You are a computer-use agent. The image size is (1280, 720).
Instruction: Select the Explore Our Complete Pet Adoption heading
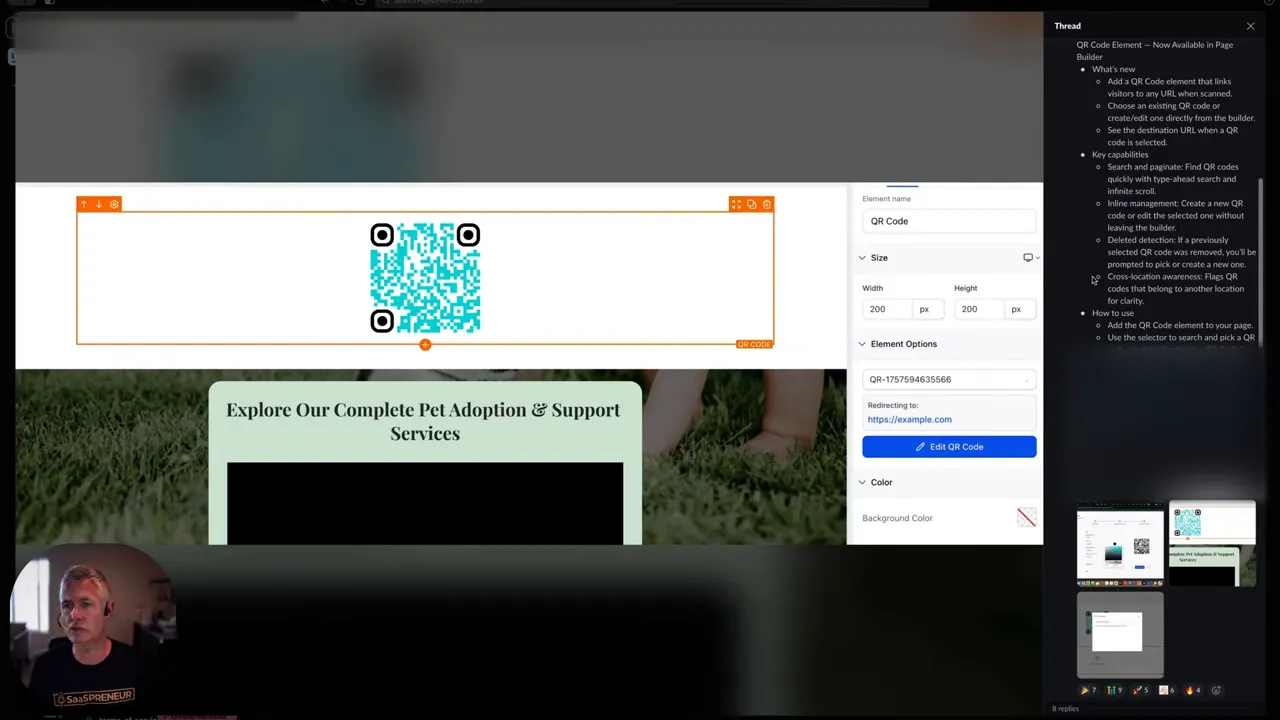click(424, 421)
